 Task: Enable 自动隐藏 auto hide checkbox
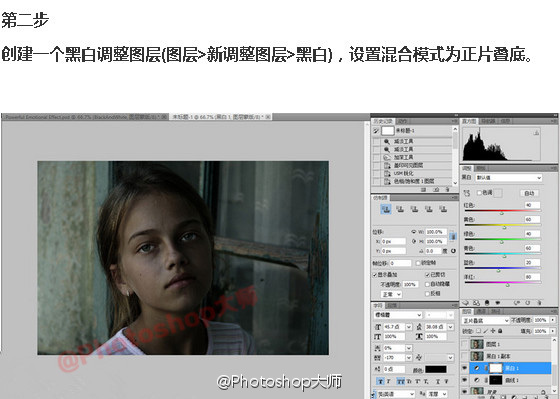click(x=428, y=284)
